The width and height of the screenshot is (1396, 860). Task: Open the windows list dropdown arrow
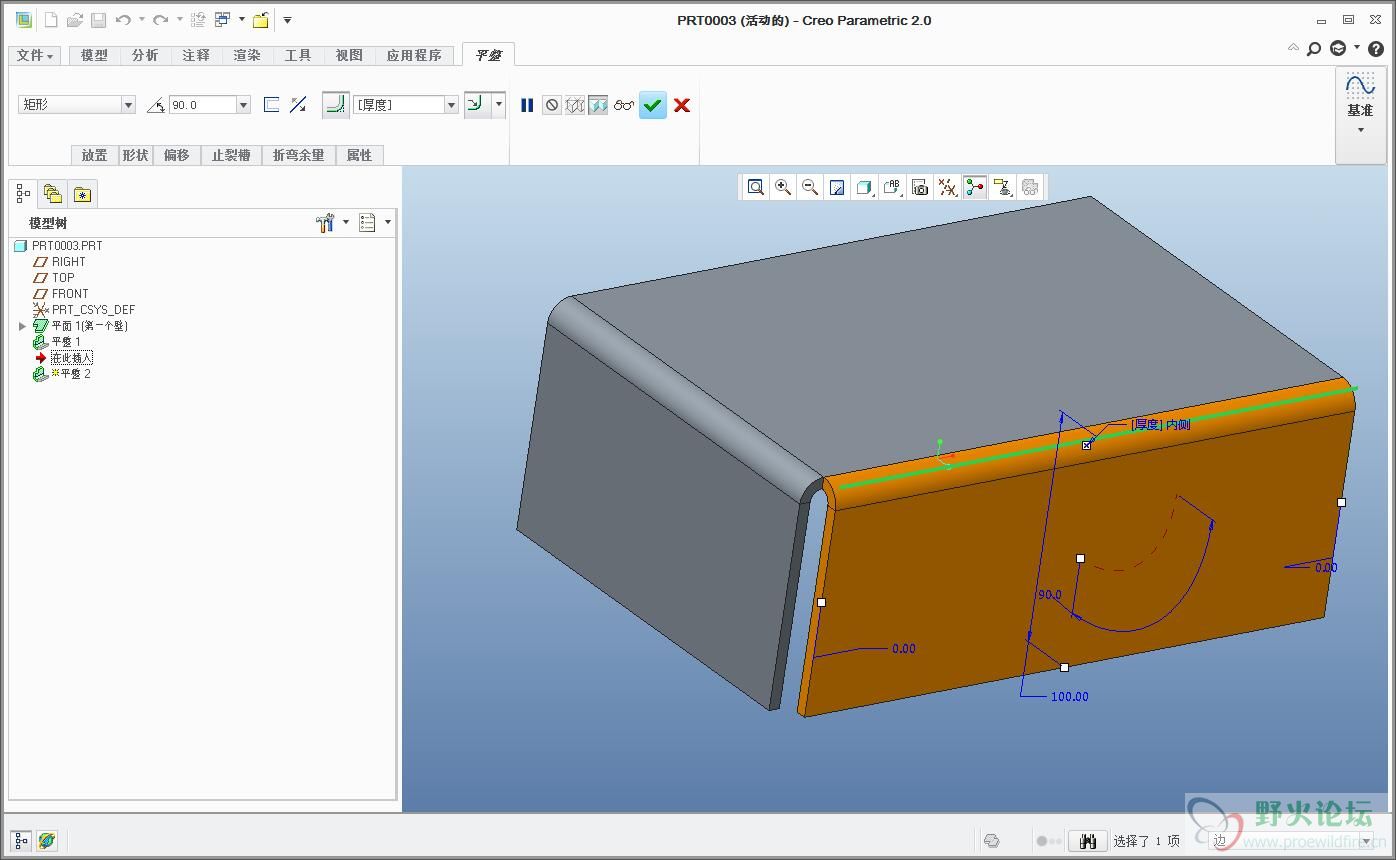[241, 20]
